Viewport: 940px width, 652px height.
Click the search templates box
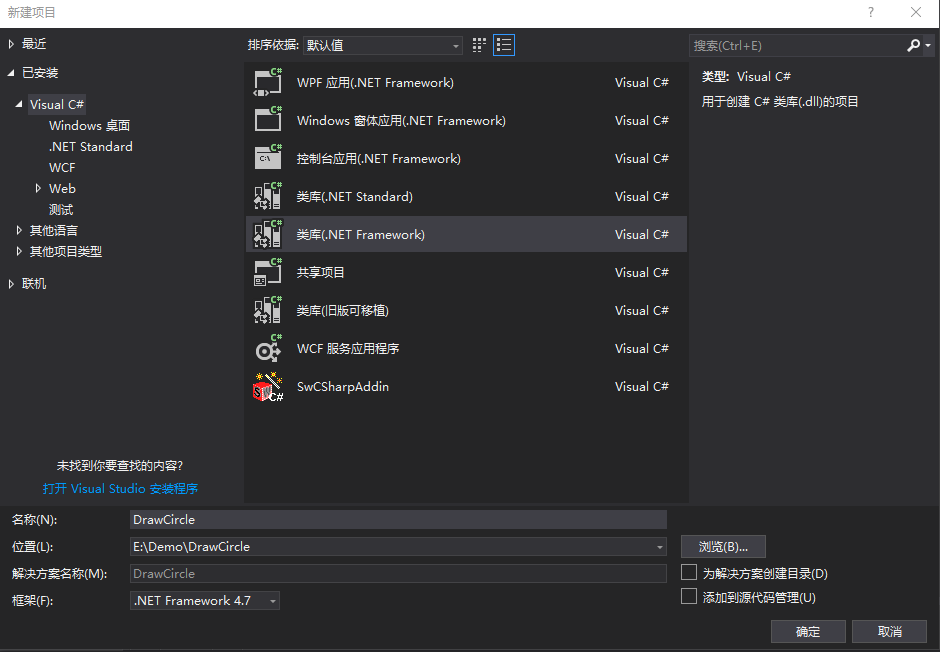pyautogui.click(x=797, y=46)
